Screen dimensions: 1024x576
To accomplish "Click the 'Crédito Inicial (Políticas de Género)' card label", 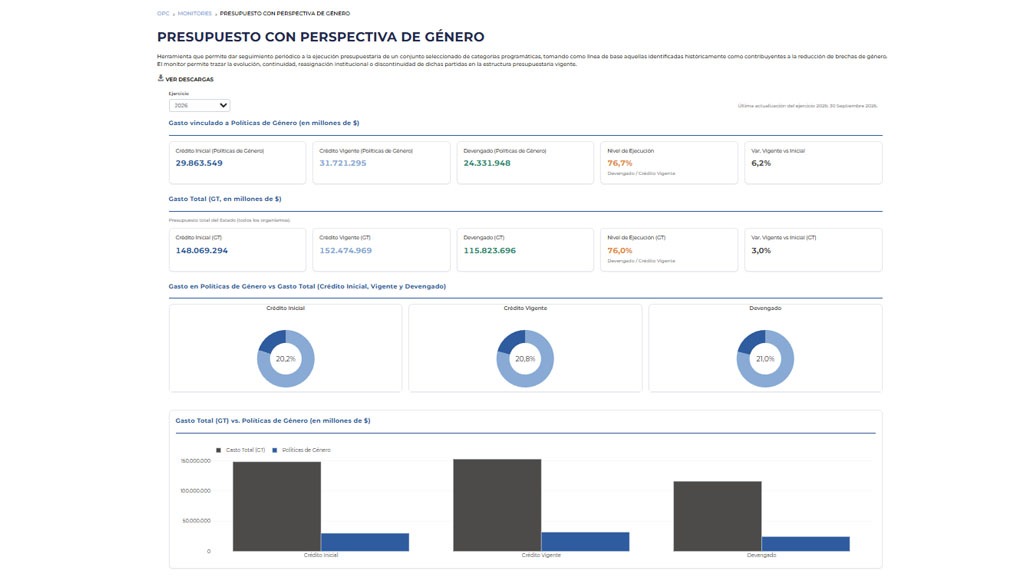I will pos(219,151).
